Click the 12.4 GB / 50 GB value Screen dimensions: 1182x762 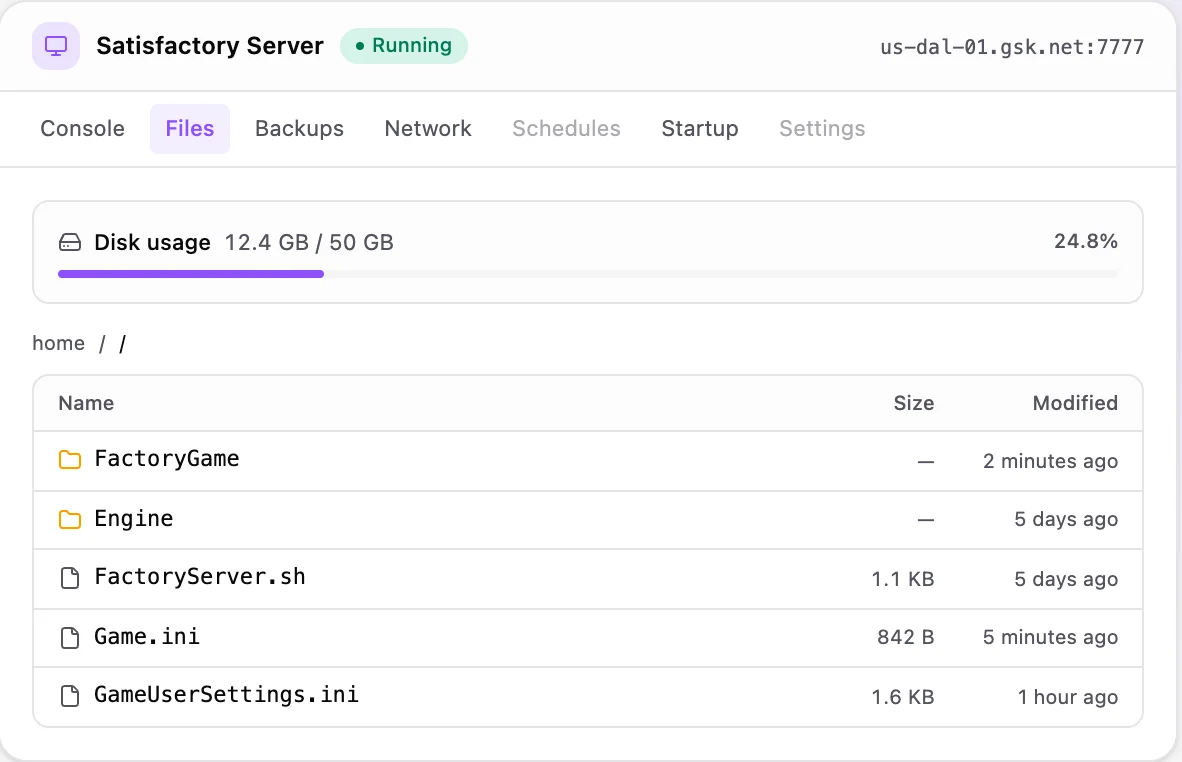309,243
